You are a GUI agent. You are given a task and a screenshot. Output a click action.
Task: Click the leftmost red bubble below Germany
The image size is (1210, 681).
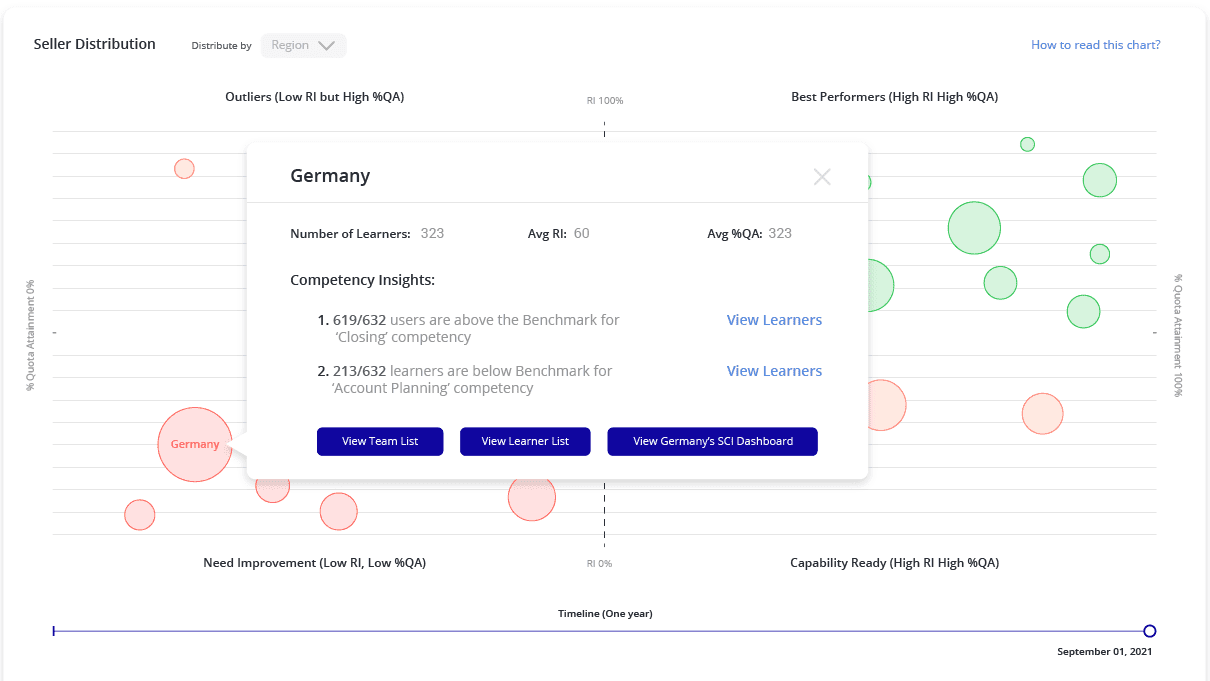click(140, 515)
